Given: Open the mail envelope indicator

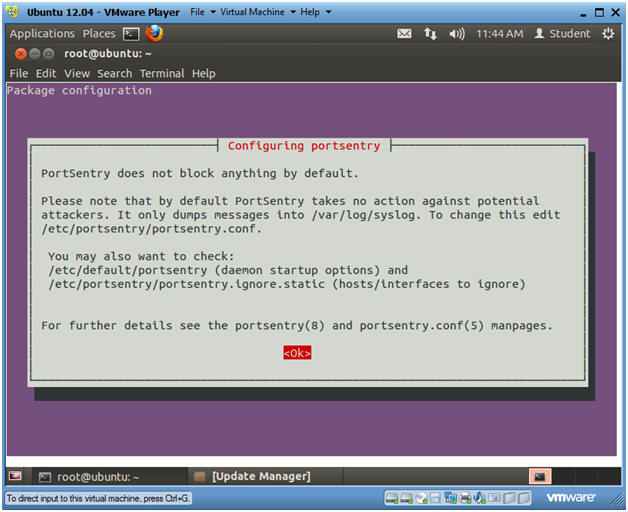Looking at the screenshot, I should pyautogui.click(x=404, y=34).
